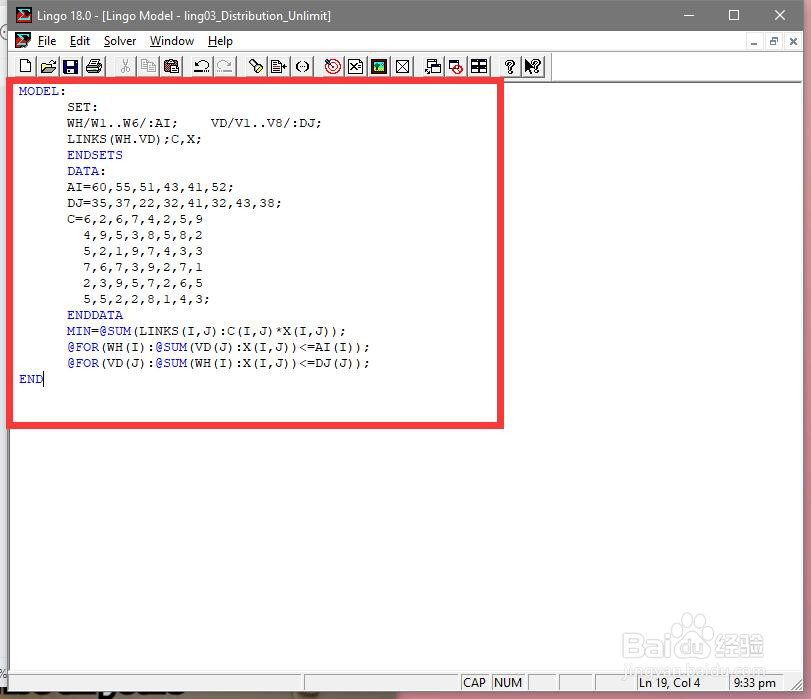Click the 'DJ=35,37,22,32,41,32,43,38;' line
This screenshot has width=811, height=699.
coord(174,203)
